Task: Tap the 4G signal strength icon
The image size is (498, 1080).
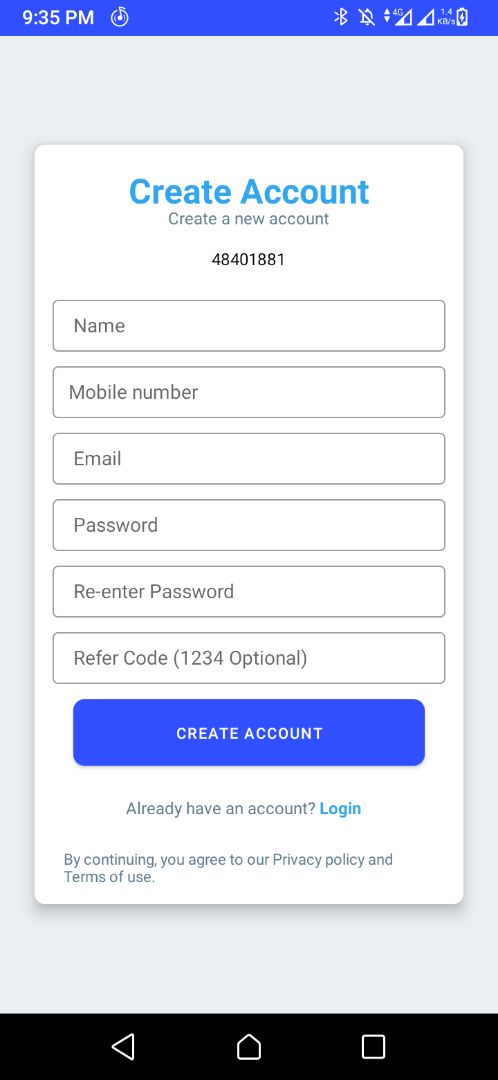Action: (x=398, y=17)
